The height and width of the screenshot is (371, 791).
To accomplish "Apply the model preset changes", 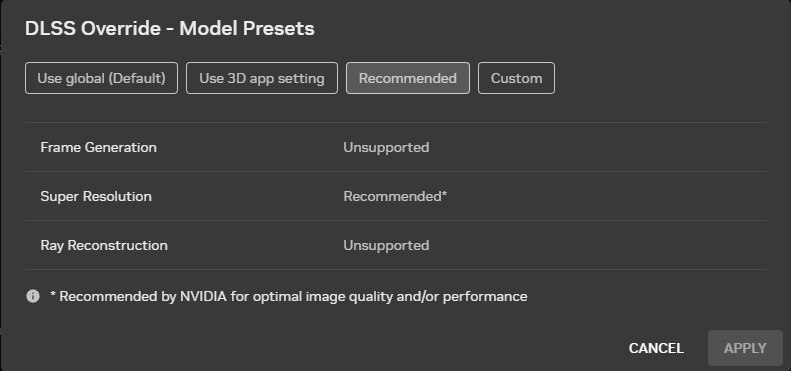I will (x=745, y=348).
